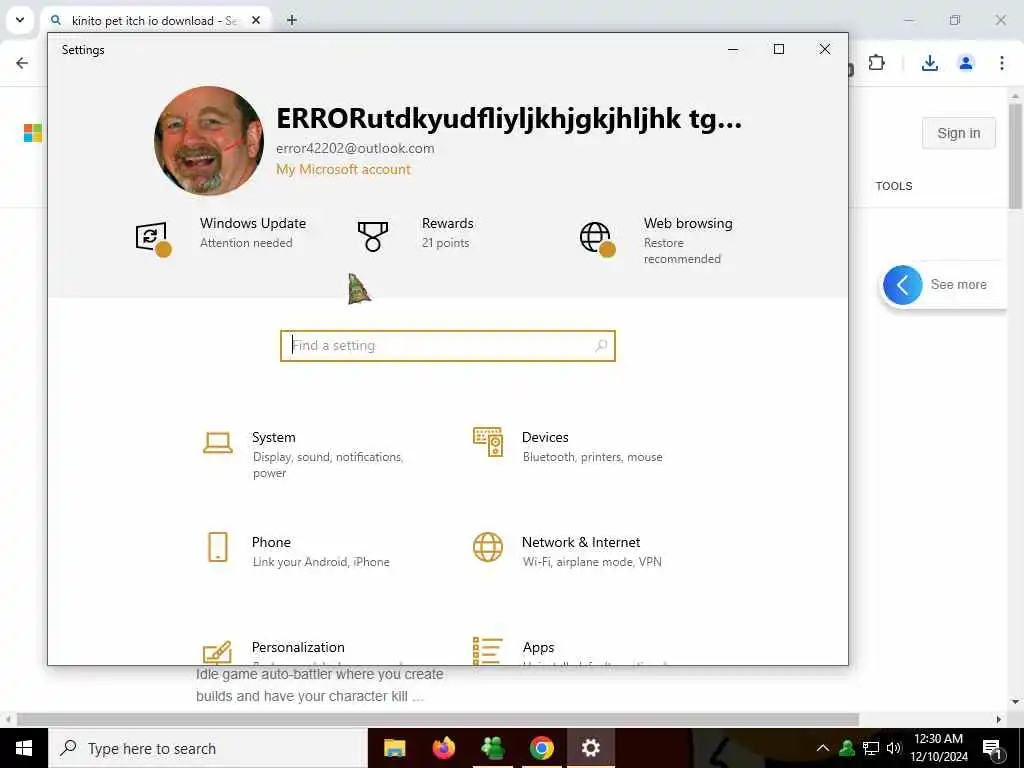This screenshot has width=1024, height=768.
Task: Open Phone settings icon
Action: click(x=217, y=547)
